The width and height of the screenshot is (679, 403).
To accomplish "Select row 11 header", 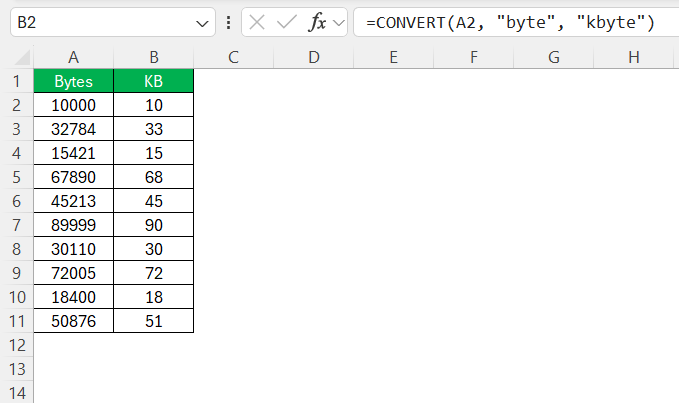I will [x=17, y=321].
